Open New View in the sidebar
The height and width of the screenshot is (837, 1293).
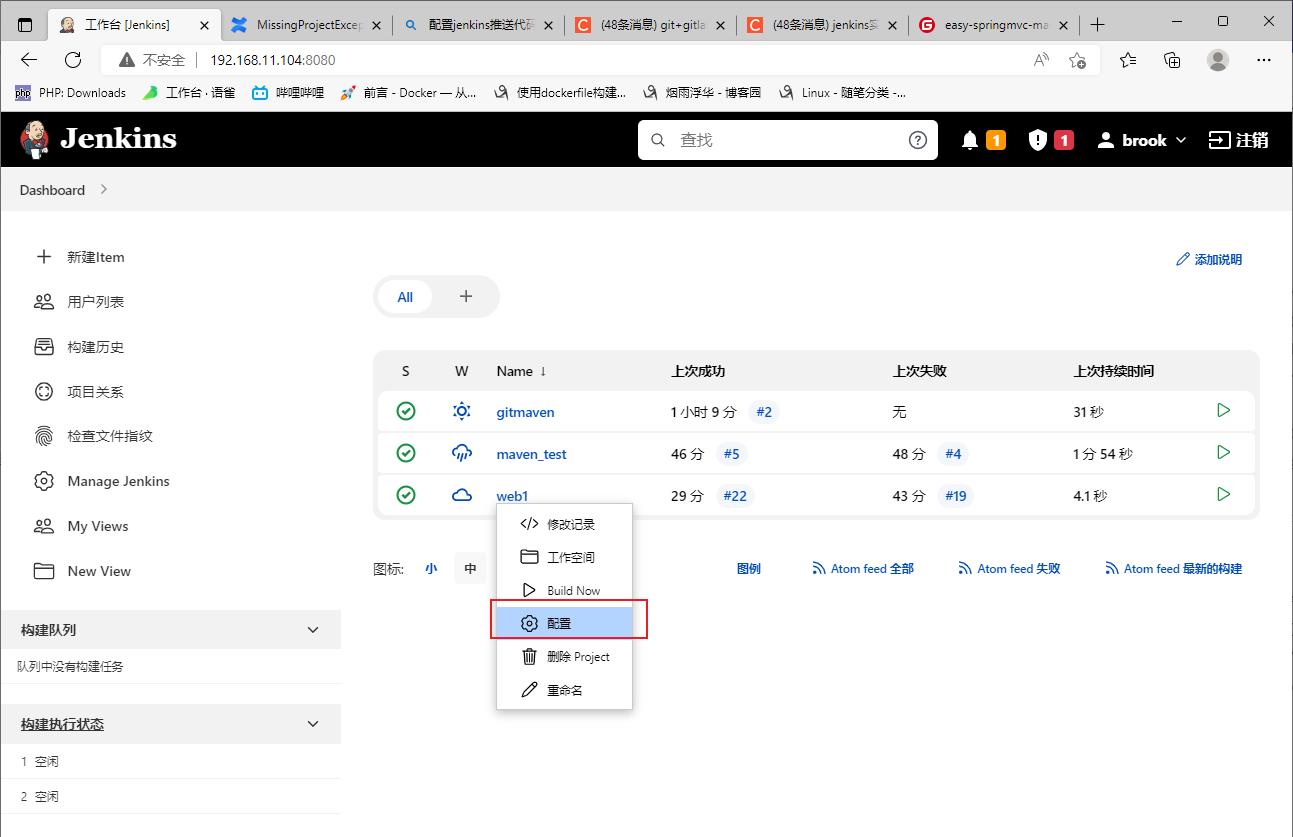pos(83,571)
